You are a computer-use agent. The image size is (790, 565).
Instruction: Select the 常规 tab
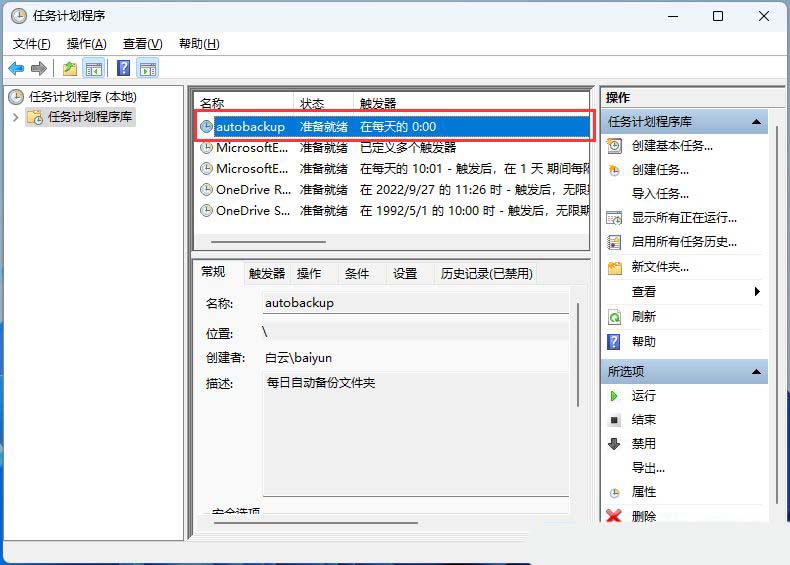pyautogui.click(x=213, y=272)
